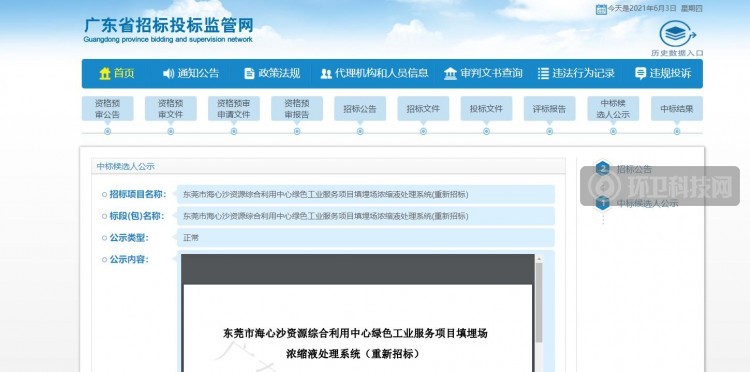The image size is (750, 372).
Task: Select the 资格预审文件 stage tab
Action: point(171,109)
